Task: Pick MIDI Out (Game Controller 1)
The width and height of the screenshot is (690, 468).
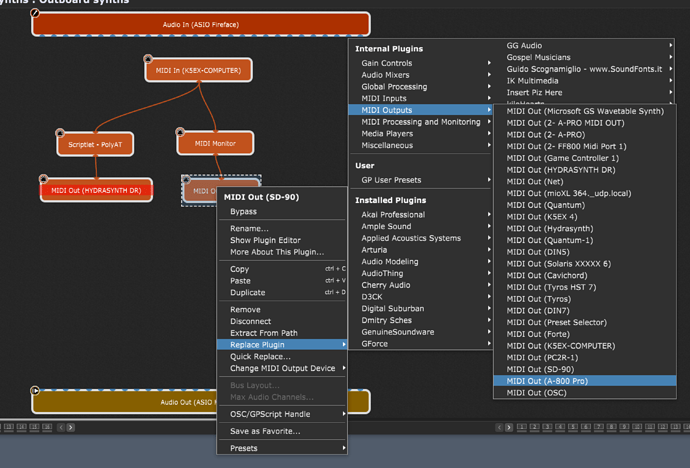Action: pos(585,158)
